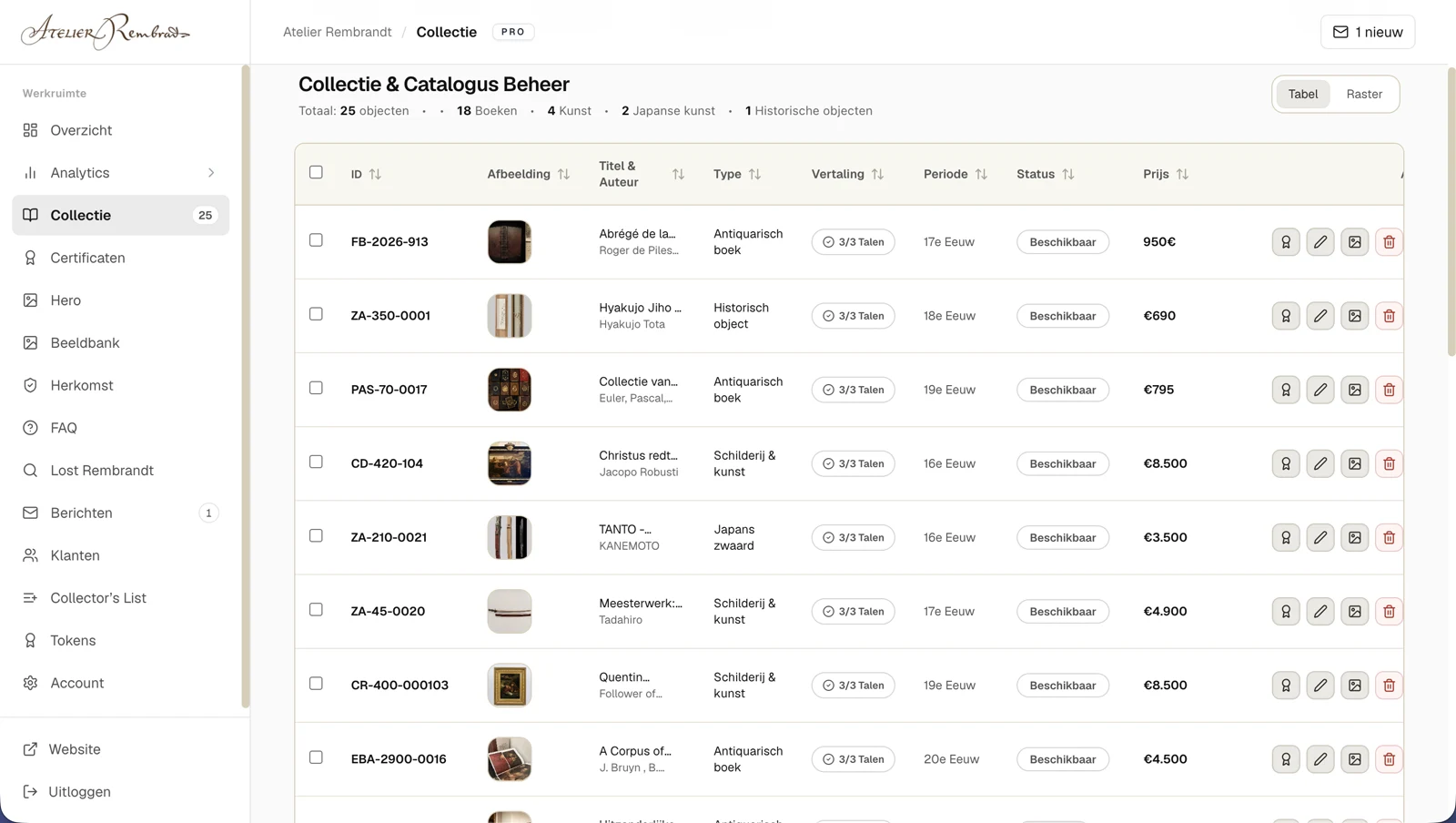
Task: Toggle the select-all checkbox in table header
Action: click(x=316, y=172)
